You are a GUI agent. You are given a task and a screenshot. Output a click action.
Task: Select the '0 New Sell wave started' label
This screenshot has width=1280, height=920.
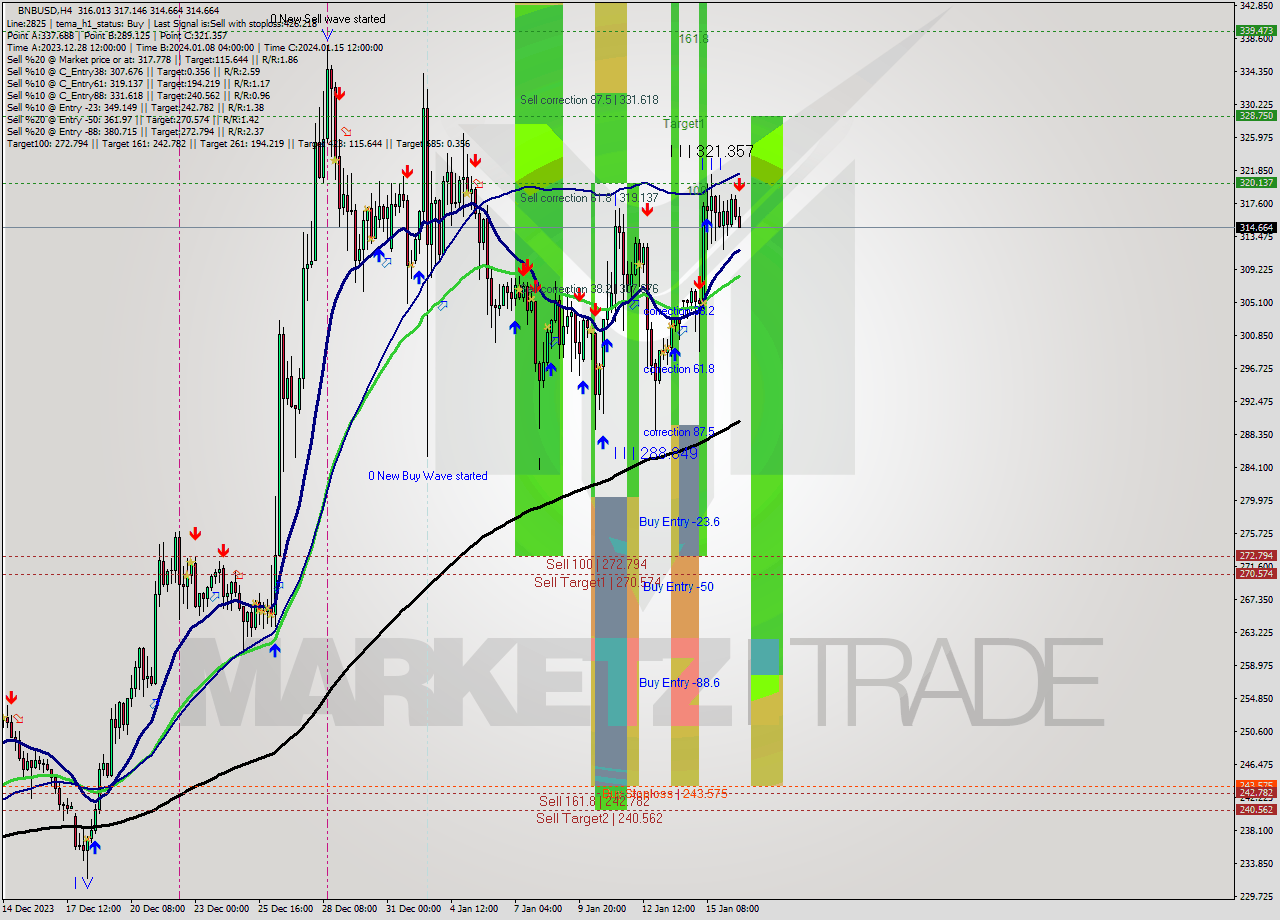(328, 19)
